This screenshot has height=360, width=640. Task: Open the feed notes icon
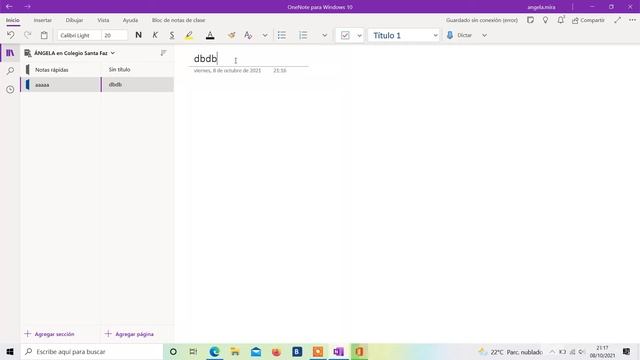[530, 20]
